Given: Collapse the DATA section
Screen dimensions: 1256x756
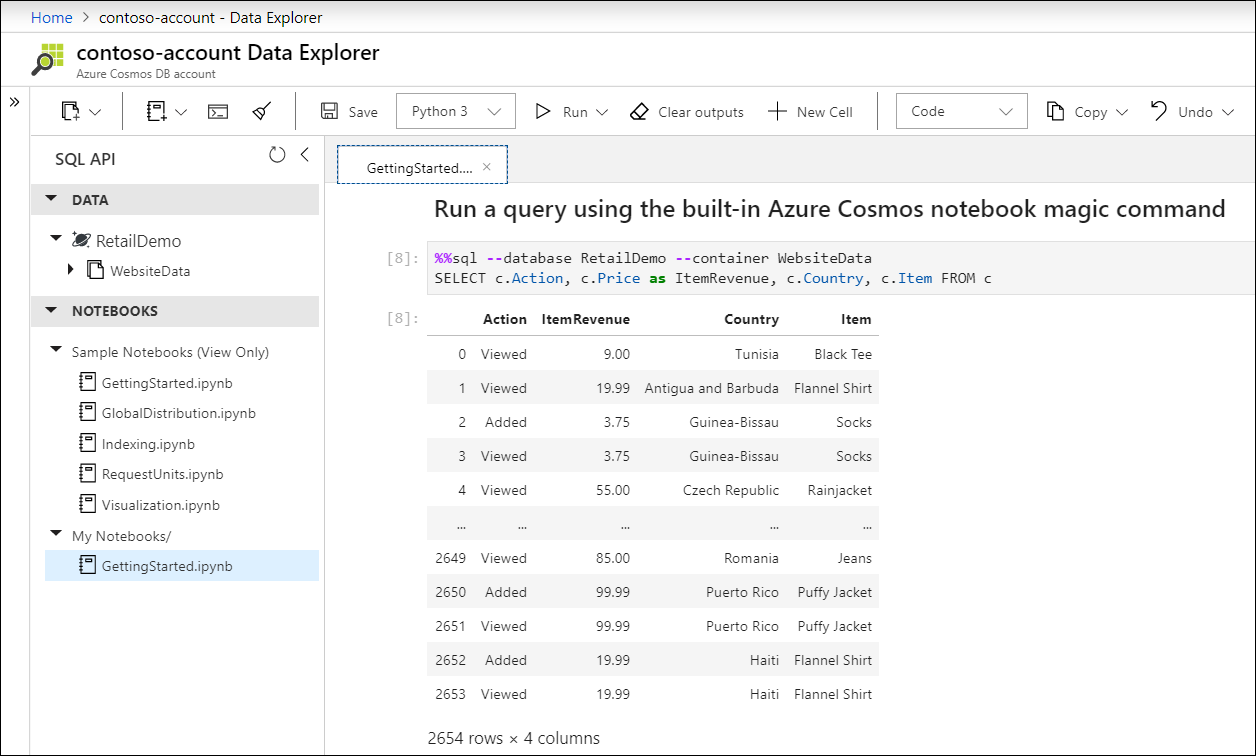Looking at the screenshot, I should pyautogui.click(x=52, y=199).
